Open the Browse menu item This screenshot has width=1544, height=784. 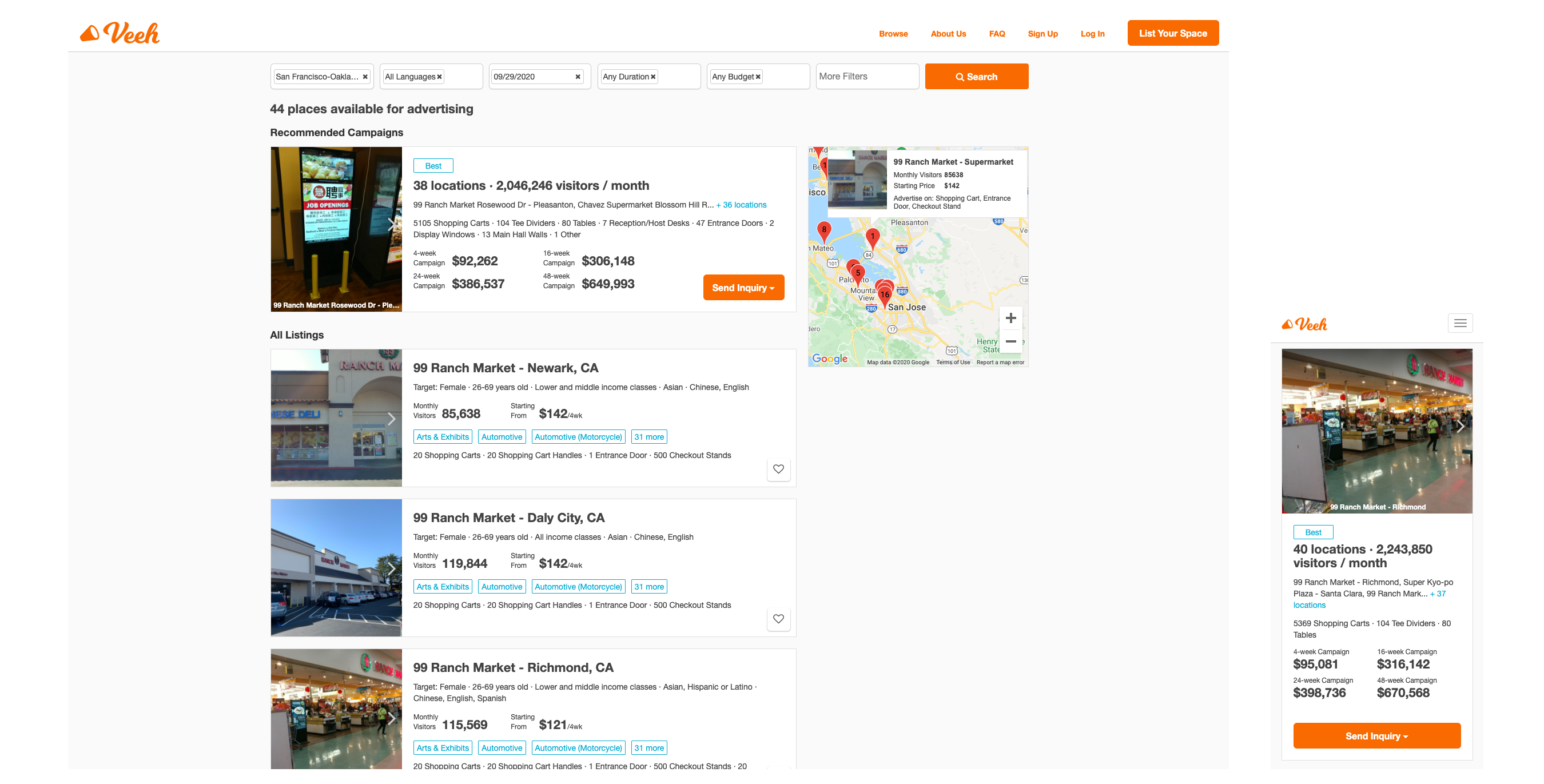point(893,34)
